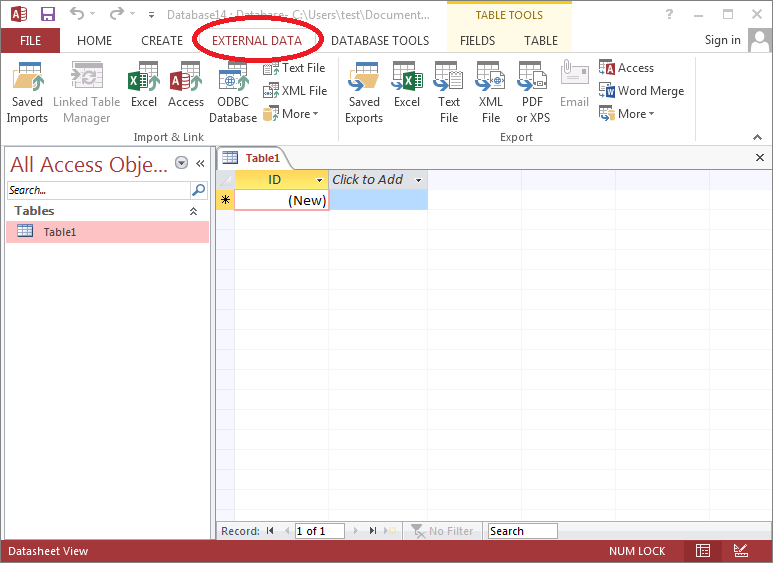The image size is (773, 563).
Task: Collapse the ribbon
Action: click(757, 138)
